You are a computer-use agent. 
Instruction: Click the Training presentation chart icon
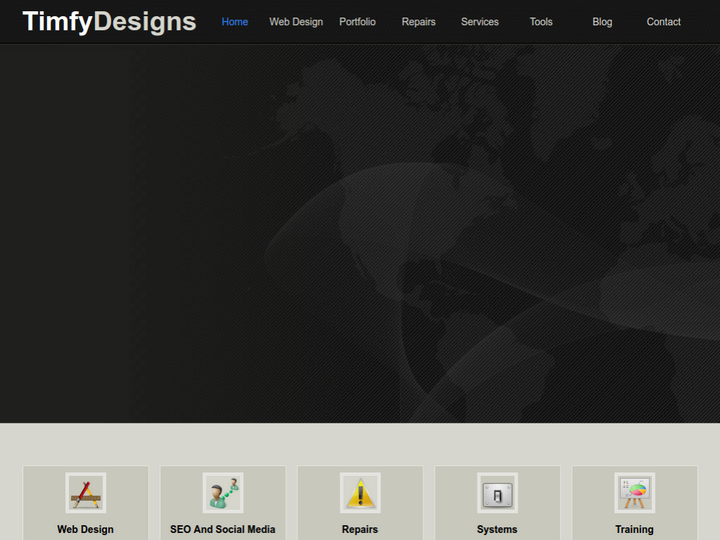pyautogui.click(x=635, y=493)
